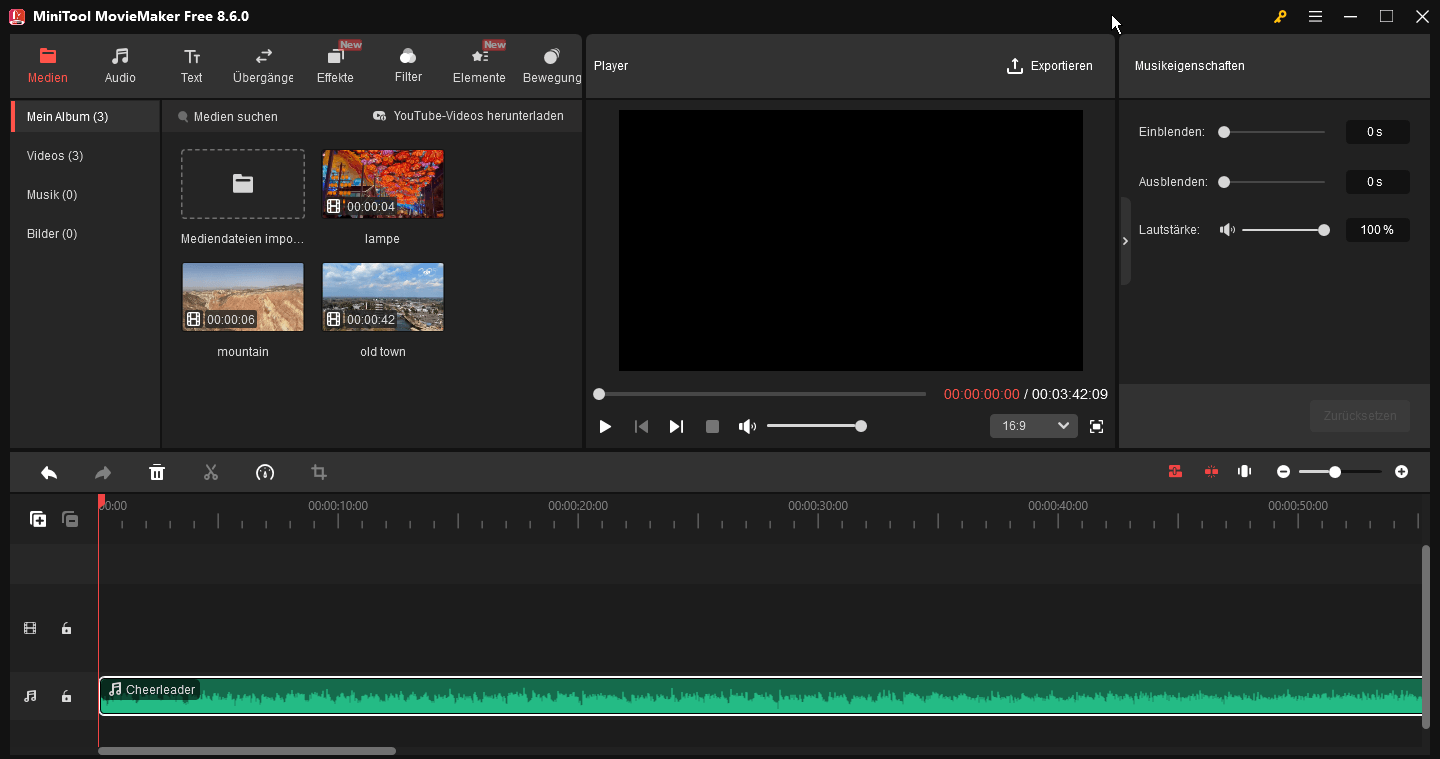
Task: Undo the last action
Action: pyautogui.click(x=49, y=471)
